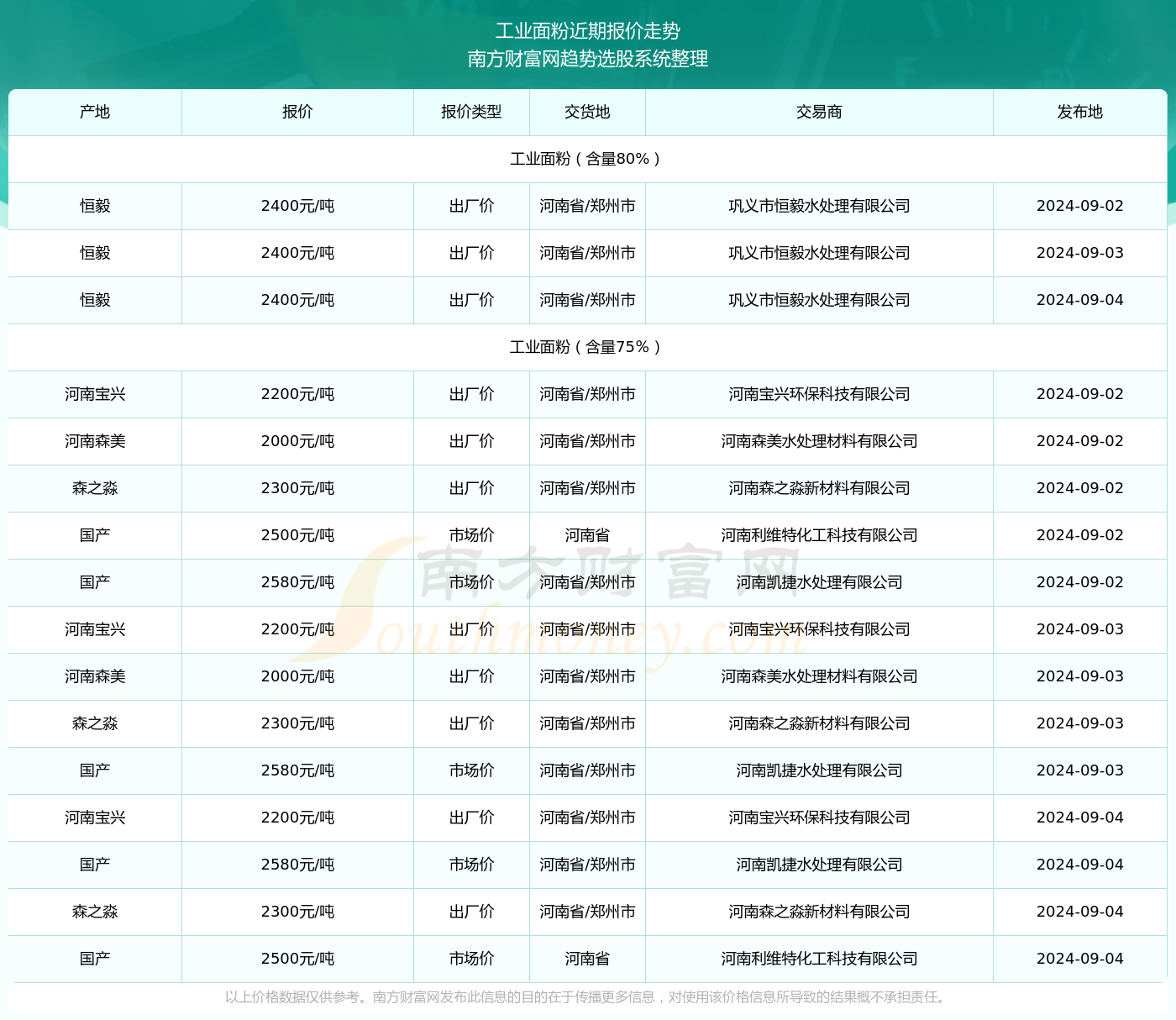Click 河南森之淼新材料有限公司 in the 2024-09-03 row
The image size is (1176, 1020).
tap(819, 723)
